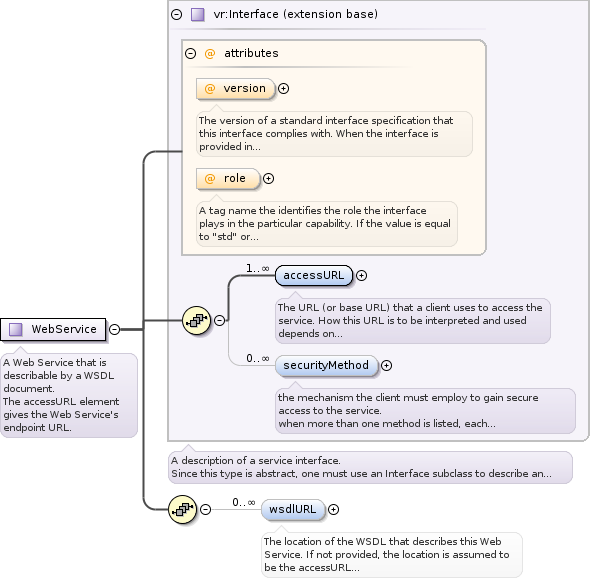Image resolution: width=591 pixels, height=581 pixels.
Task: Click the vr:Interface (extension base) title
Action: (296, 14)
